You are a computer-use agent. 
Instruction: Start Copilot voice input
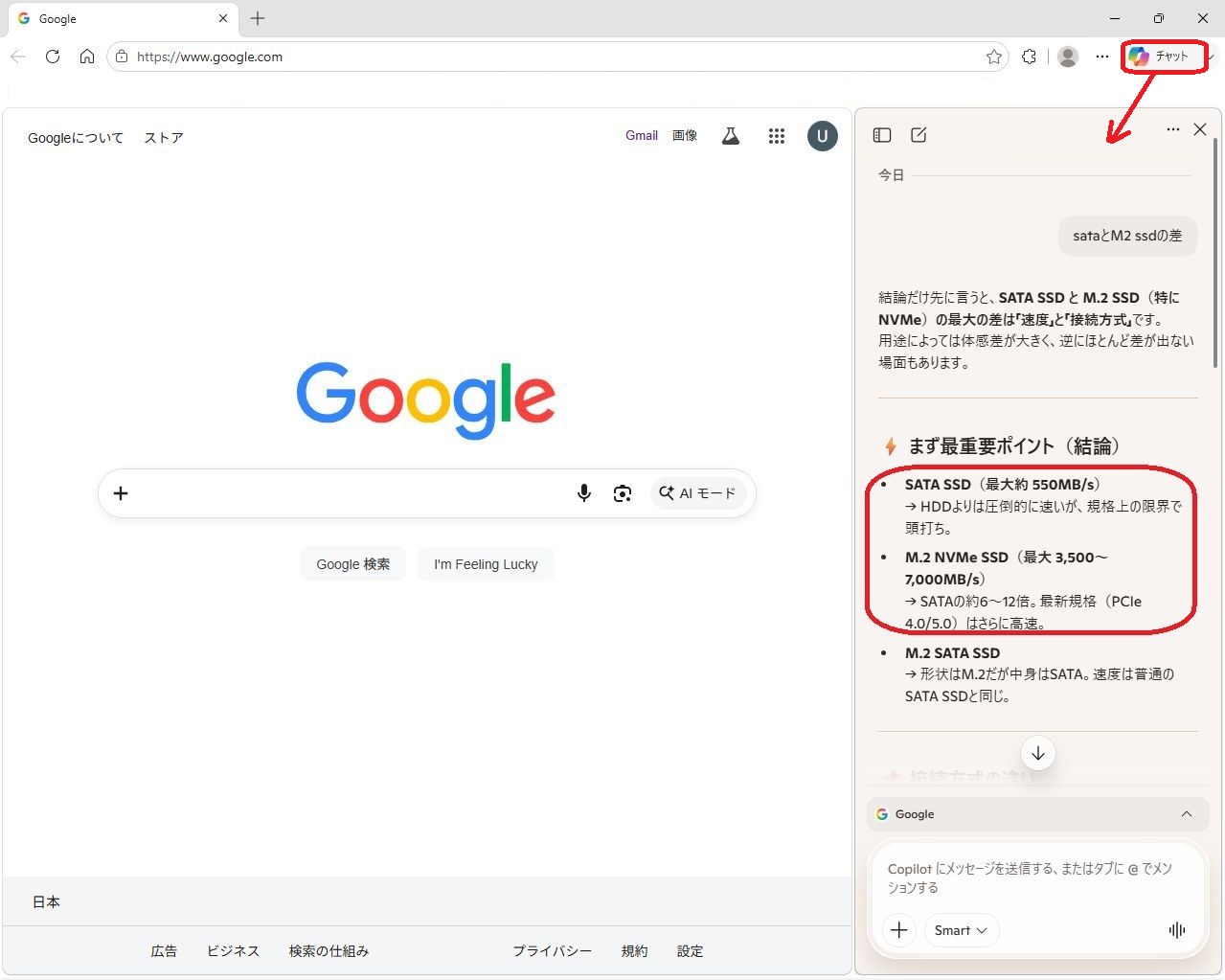click(x=1177, y=930)
